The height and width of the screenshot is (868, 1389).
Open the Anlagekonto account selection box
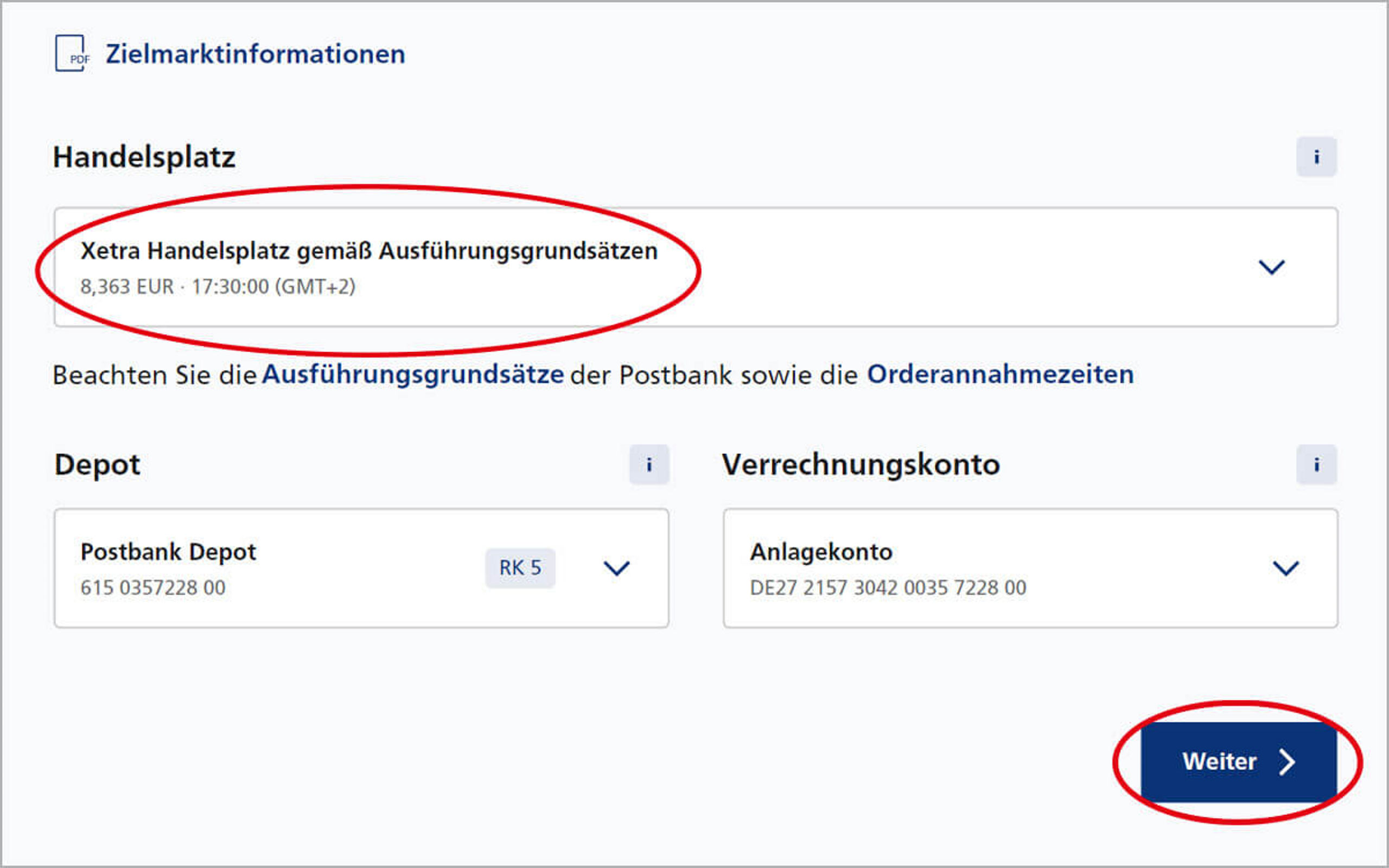[1030, 569]
